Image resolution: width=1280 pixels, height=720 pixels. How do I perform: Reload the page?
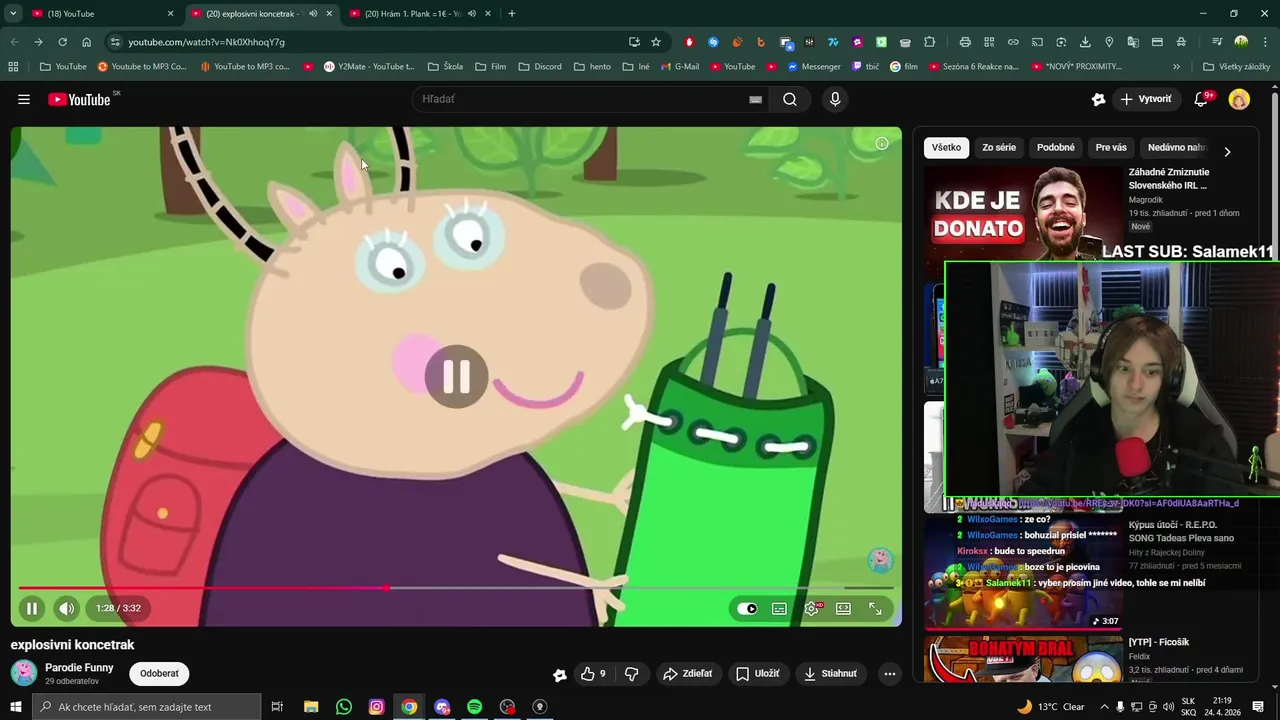click(x=62, y=42)
